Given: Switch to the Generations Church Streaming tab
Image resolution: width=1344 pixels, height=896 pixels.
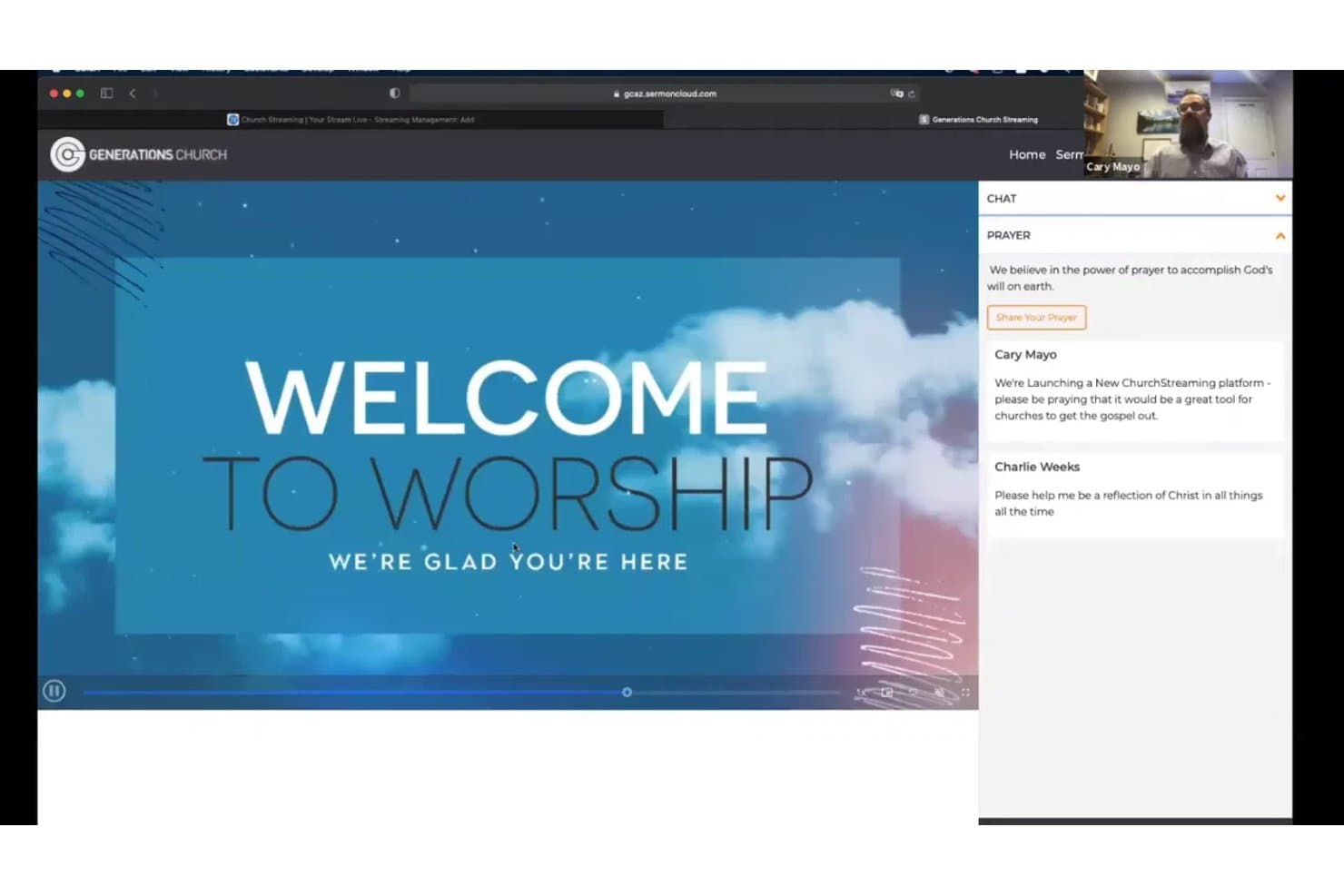Looking at the screenshot, I should pyautogui.click(x=978, y=119).
